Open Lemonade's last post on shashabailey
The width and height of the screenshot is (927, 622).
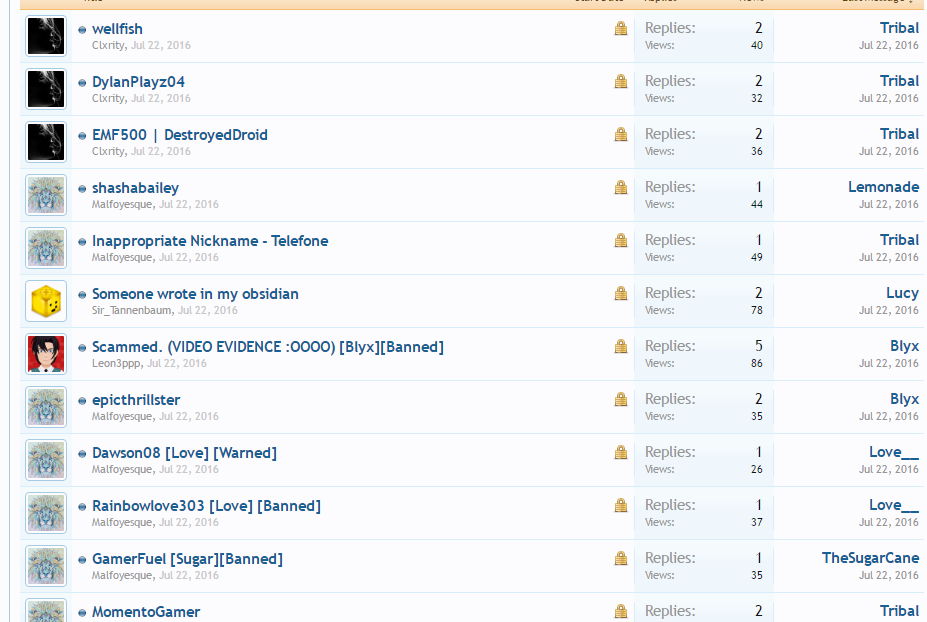[883, 187]
